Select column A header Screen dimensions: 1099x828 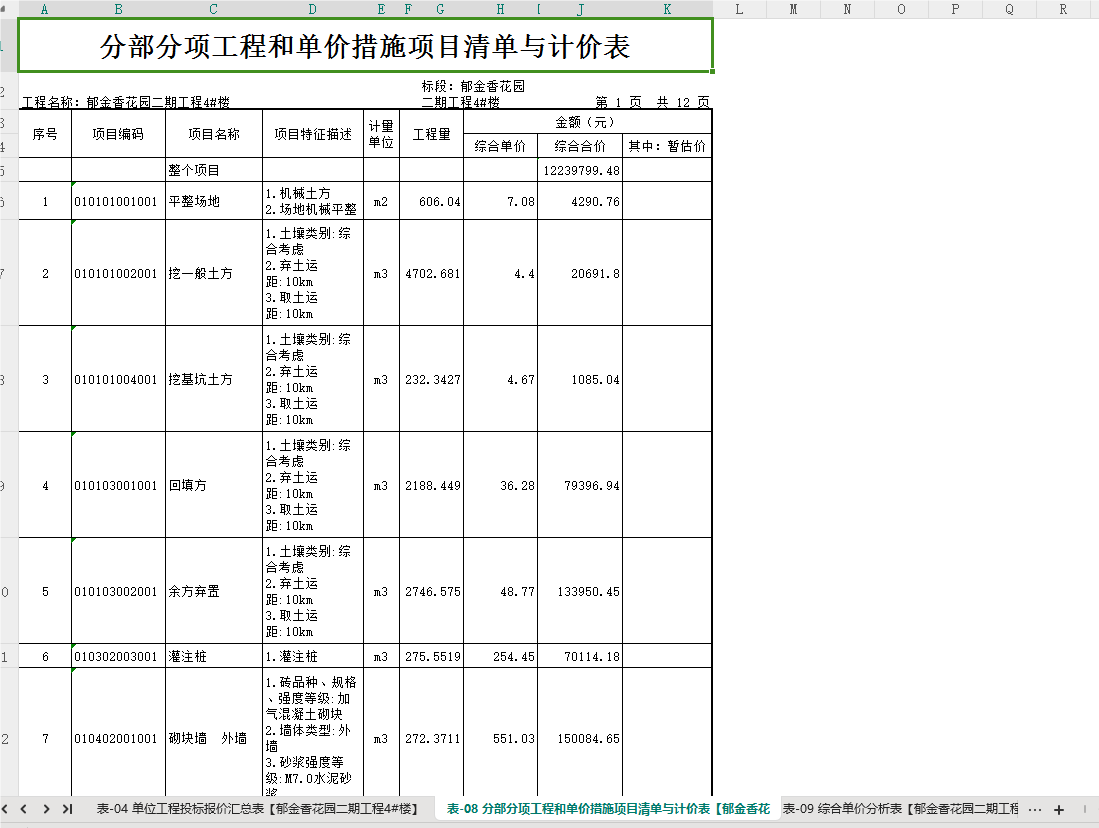[45, 9]
